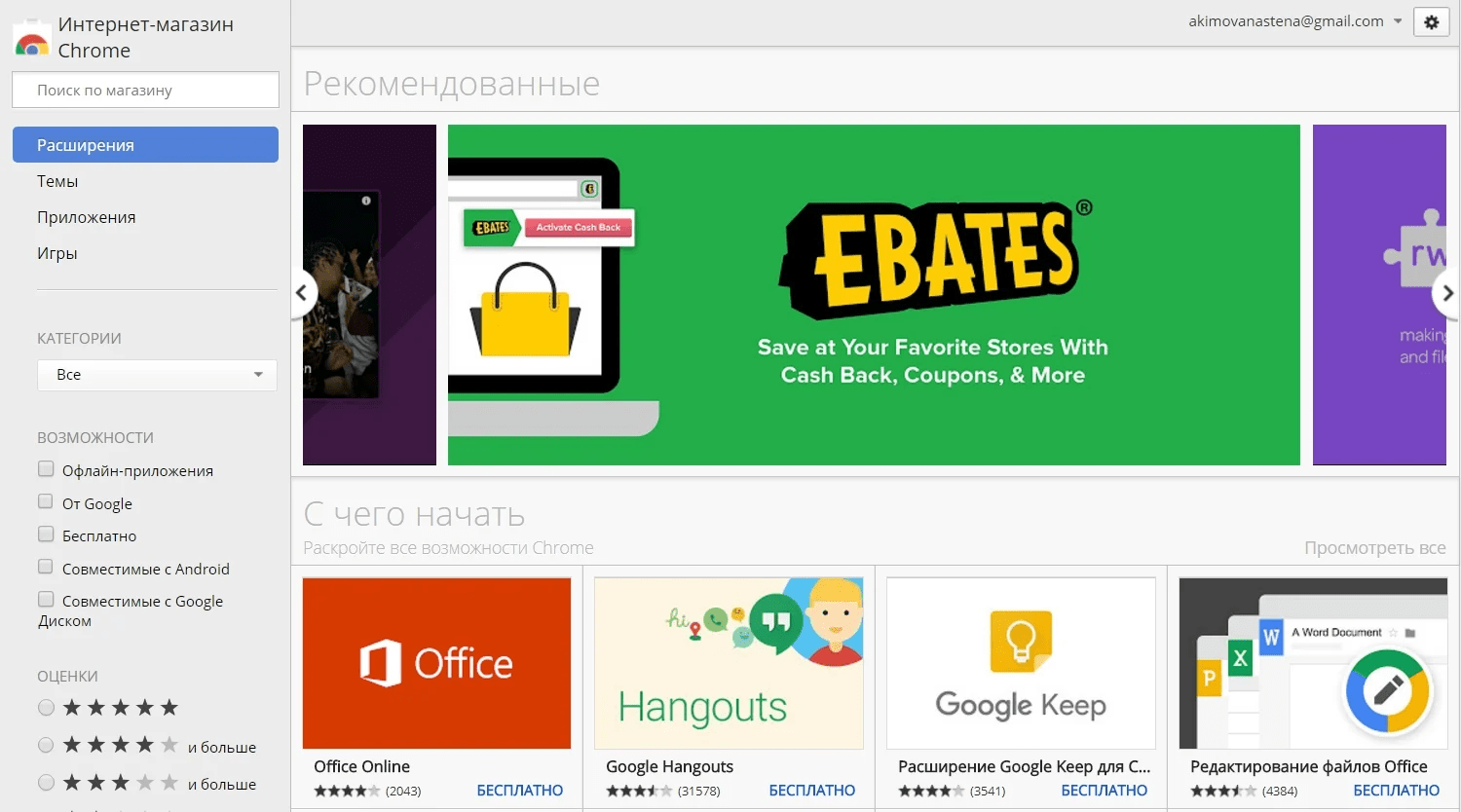Click 'БЕСПЛАТНО' under Google Hangouts
This screenshot has height=812, width=1461.
pos(812,791)
